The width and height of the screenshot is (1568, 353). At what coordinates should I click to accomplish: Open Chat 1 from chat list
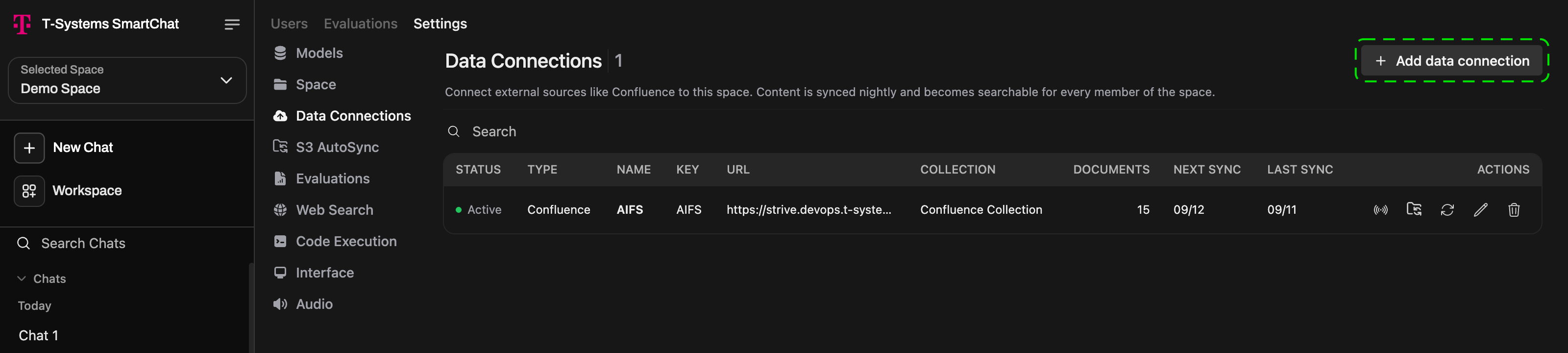pos(38,335)
